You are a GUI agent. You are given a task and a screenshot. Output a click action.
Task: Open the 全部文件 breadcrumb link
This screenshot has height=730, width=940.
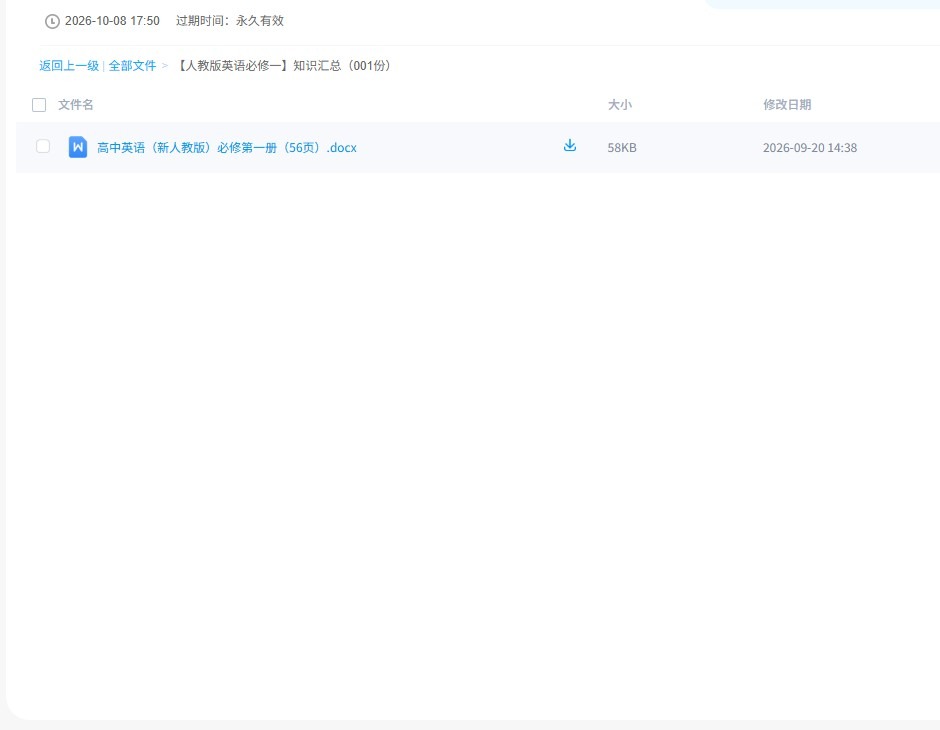132,66
